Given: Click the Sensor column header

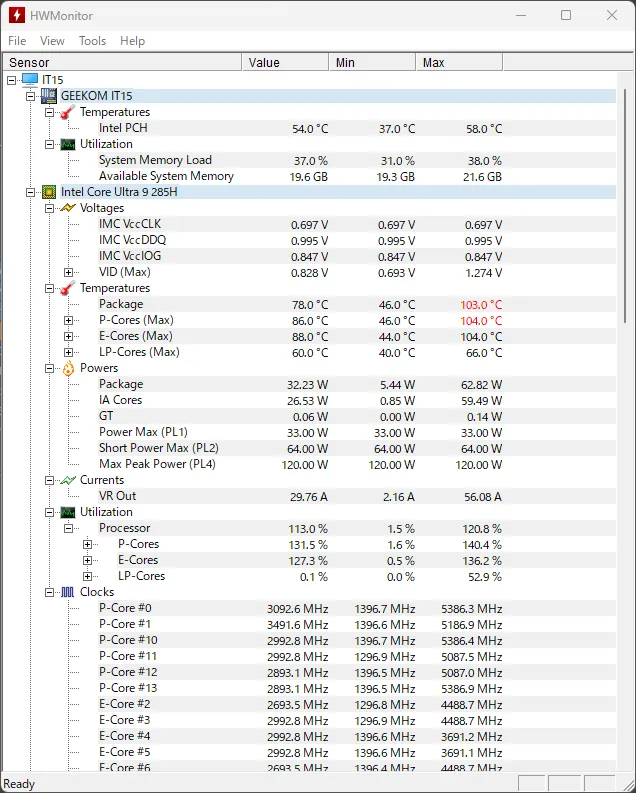Looking at the screenshot, I should [122, 62].
